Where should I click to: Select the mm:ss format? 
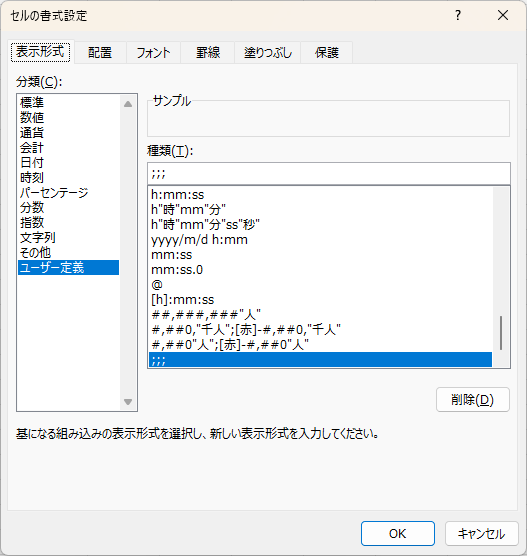pyautogui.click(x=321, y=255)
